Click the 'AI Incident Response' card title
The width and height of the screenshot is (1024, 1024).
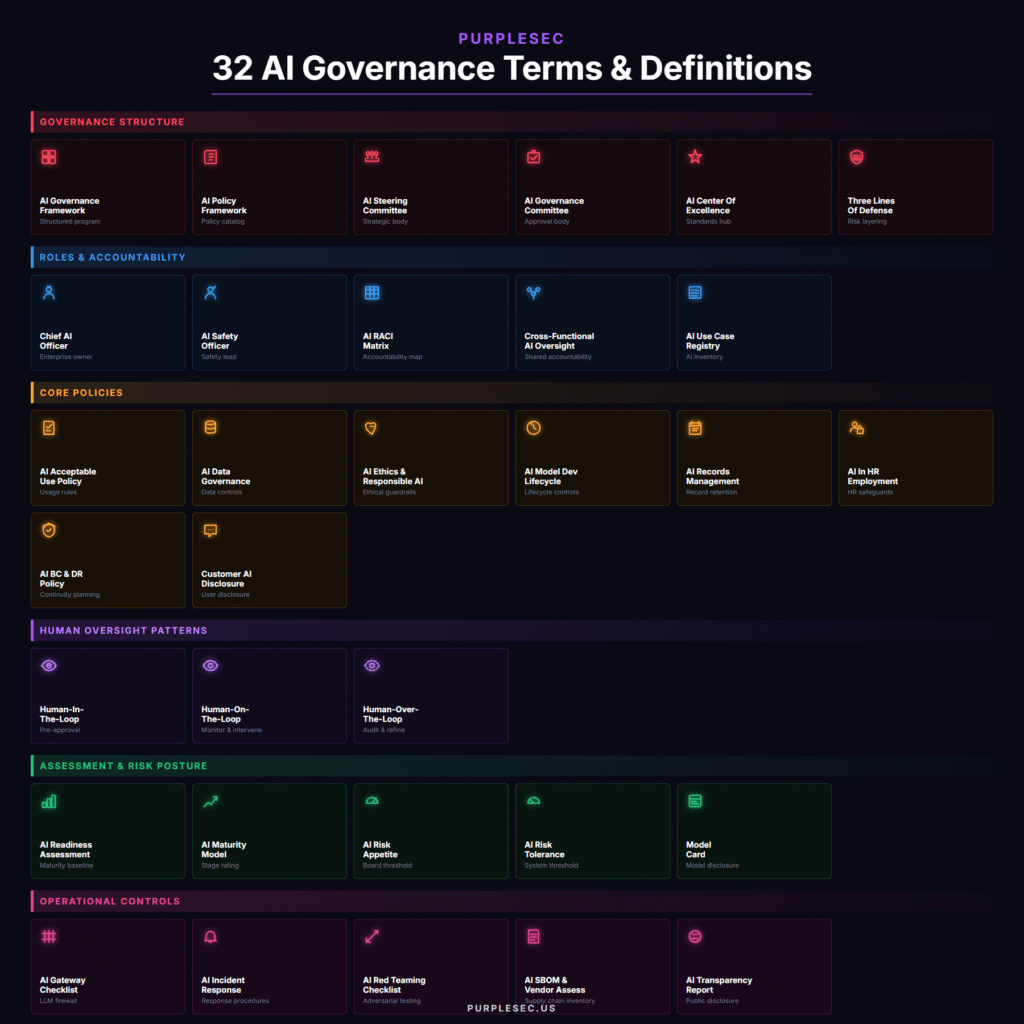[x=223, y=985]
